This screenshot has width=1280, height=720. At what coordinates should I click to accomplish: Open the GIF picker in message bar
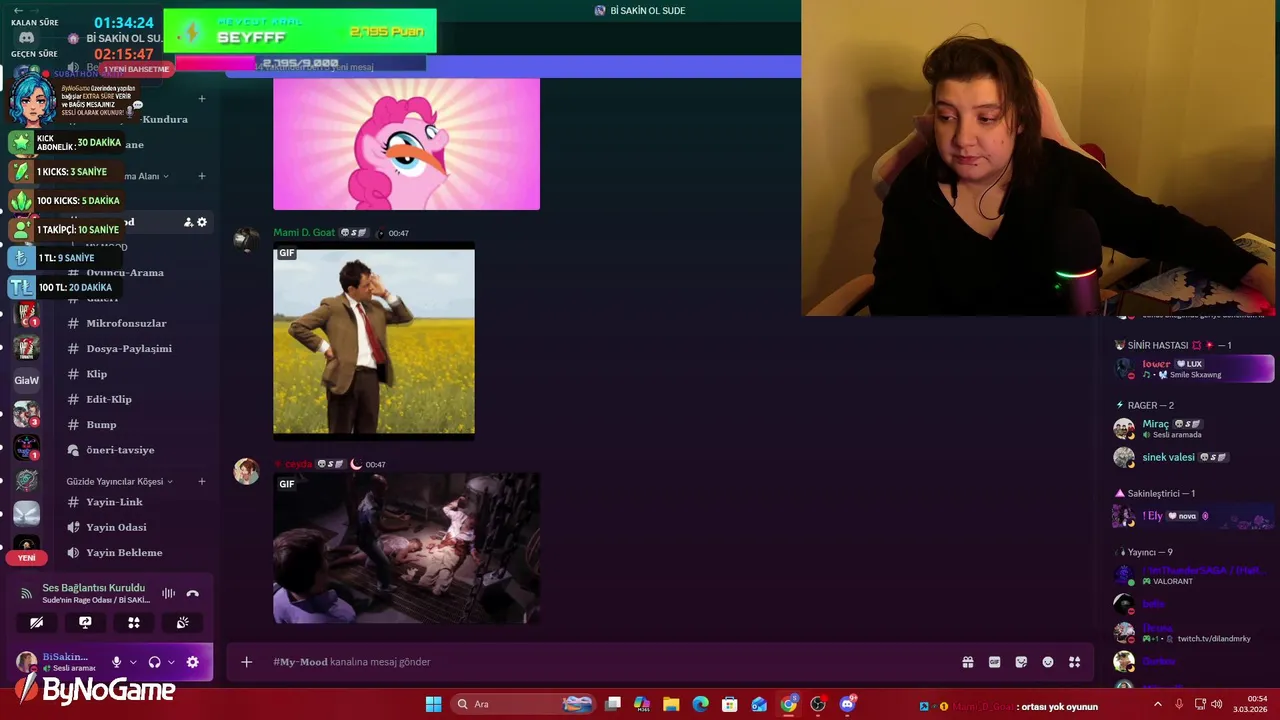point(994,662)
